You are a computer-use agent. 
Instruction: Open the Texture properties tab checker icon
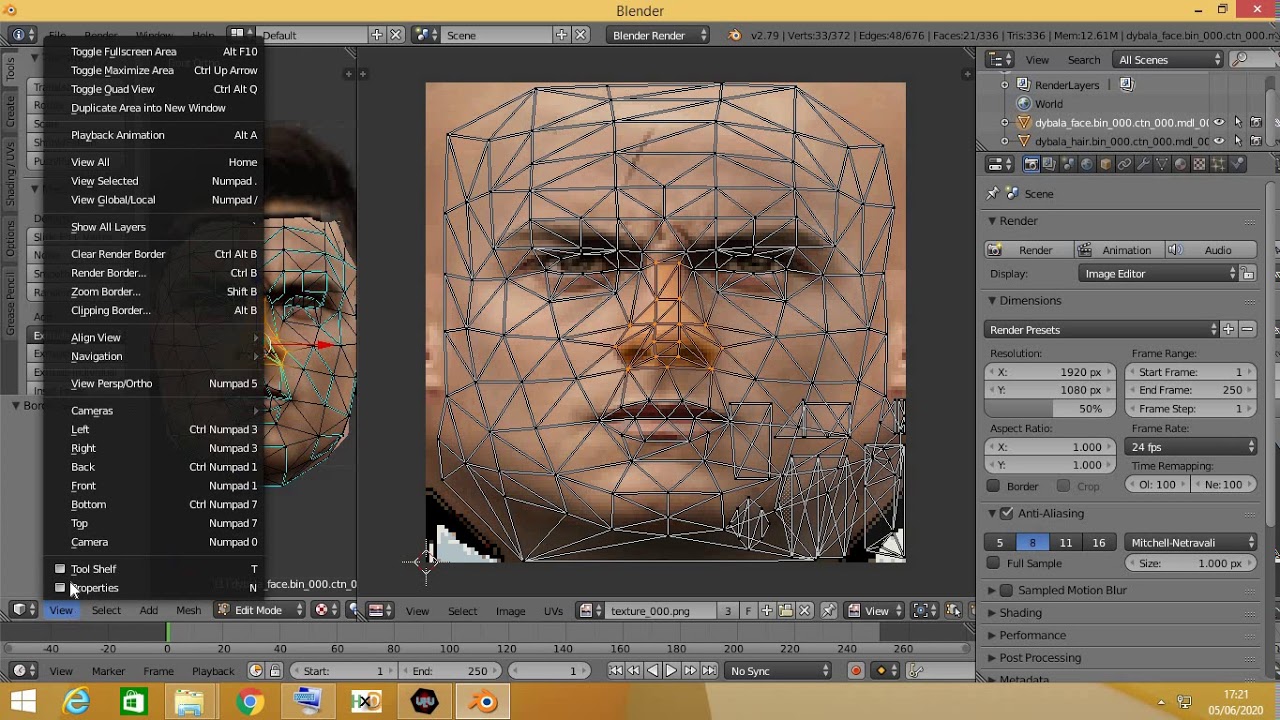(1199, 164)
